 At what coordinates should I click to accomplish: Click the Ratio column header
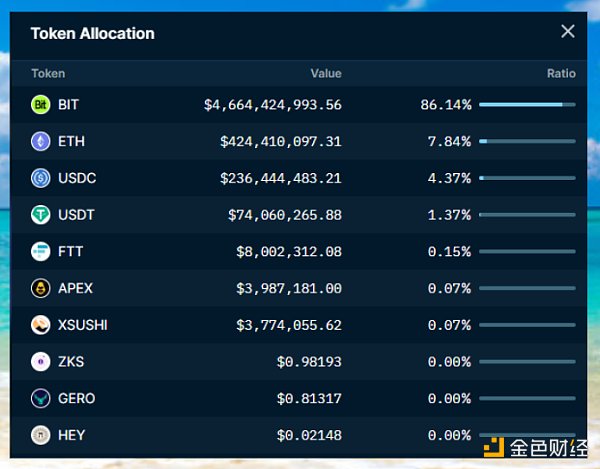[561, 73]
